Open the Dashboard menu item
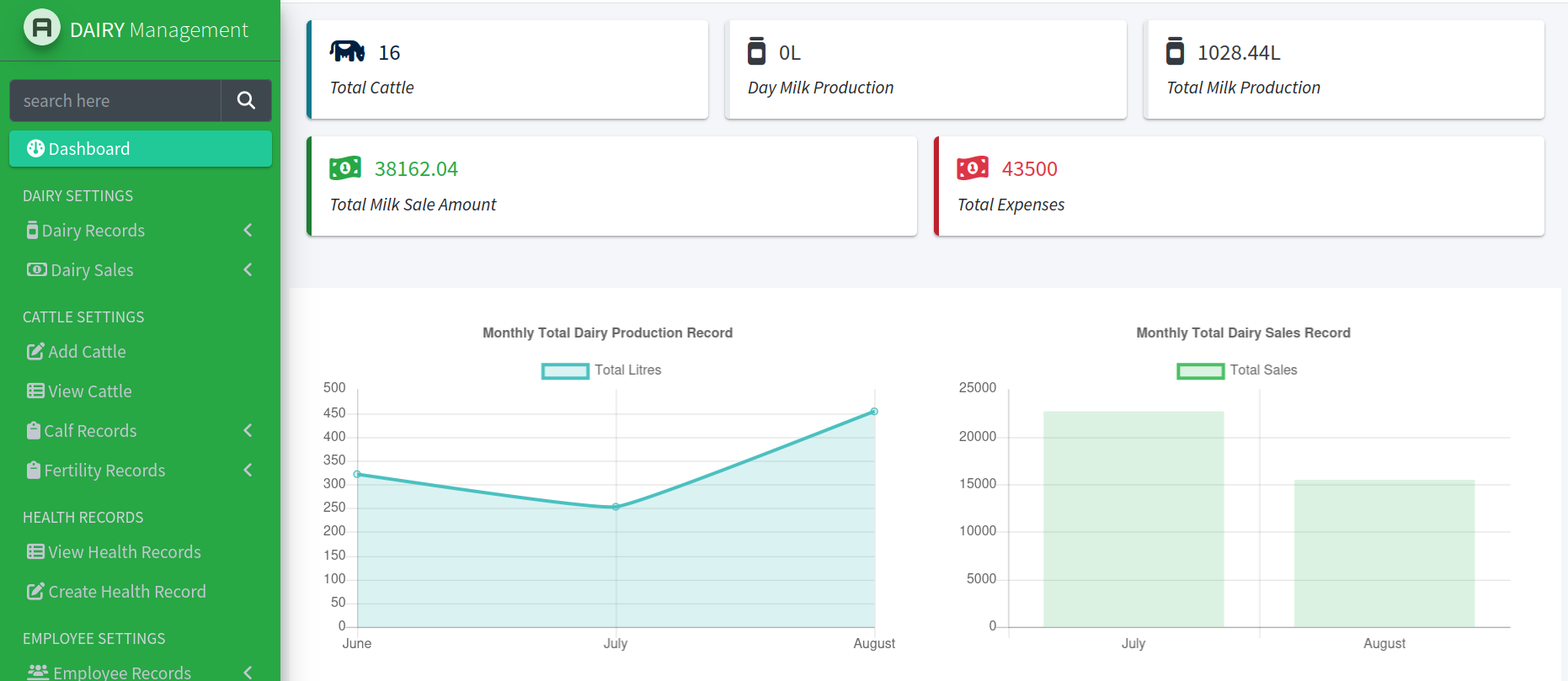 point(140,149)
